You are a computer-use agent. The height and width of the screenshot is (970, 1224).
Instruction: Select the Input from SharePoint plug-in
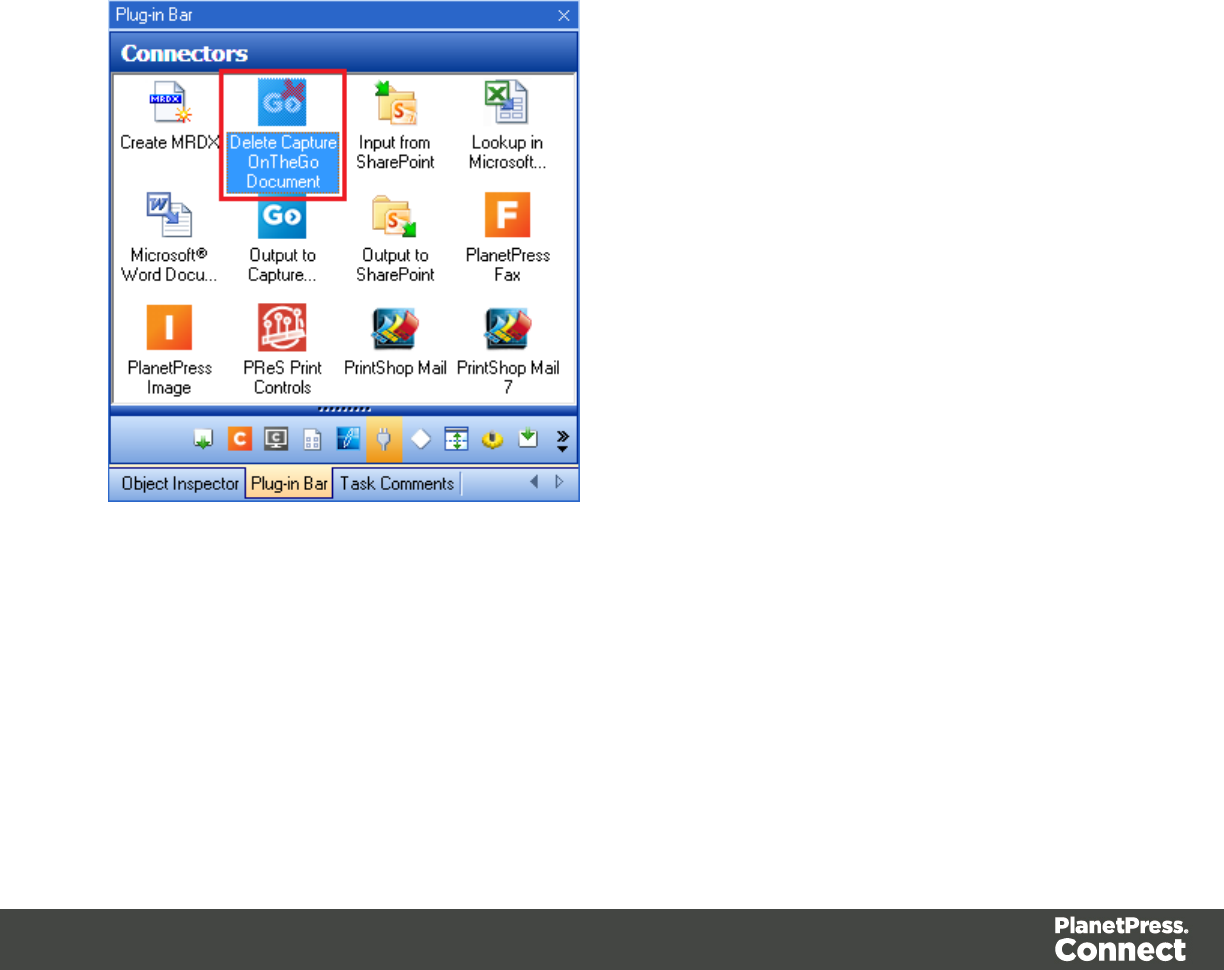coord(395,126)
